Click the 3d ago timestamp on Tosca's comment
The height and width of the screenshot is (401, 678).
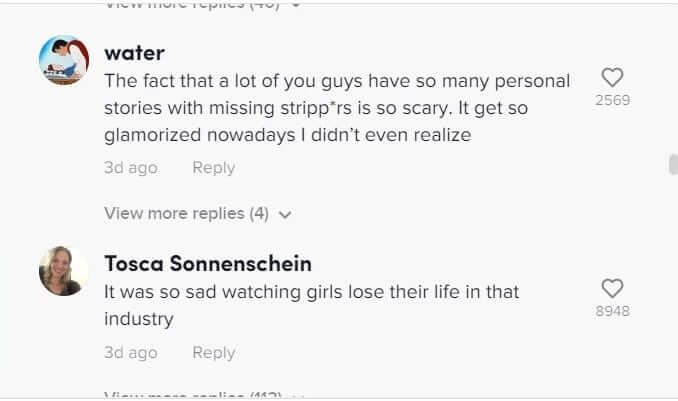130,353
